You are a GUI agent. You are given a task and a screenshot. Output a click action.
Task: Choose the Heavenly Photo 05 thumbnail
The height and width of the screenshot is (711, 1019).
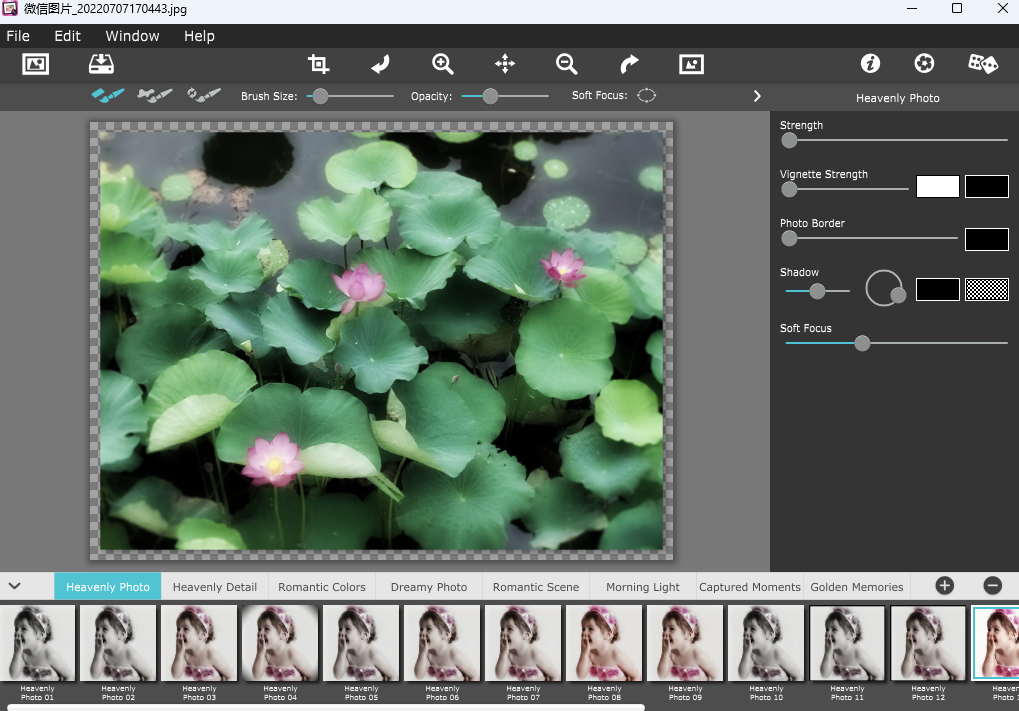tap(361, 646)
